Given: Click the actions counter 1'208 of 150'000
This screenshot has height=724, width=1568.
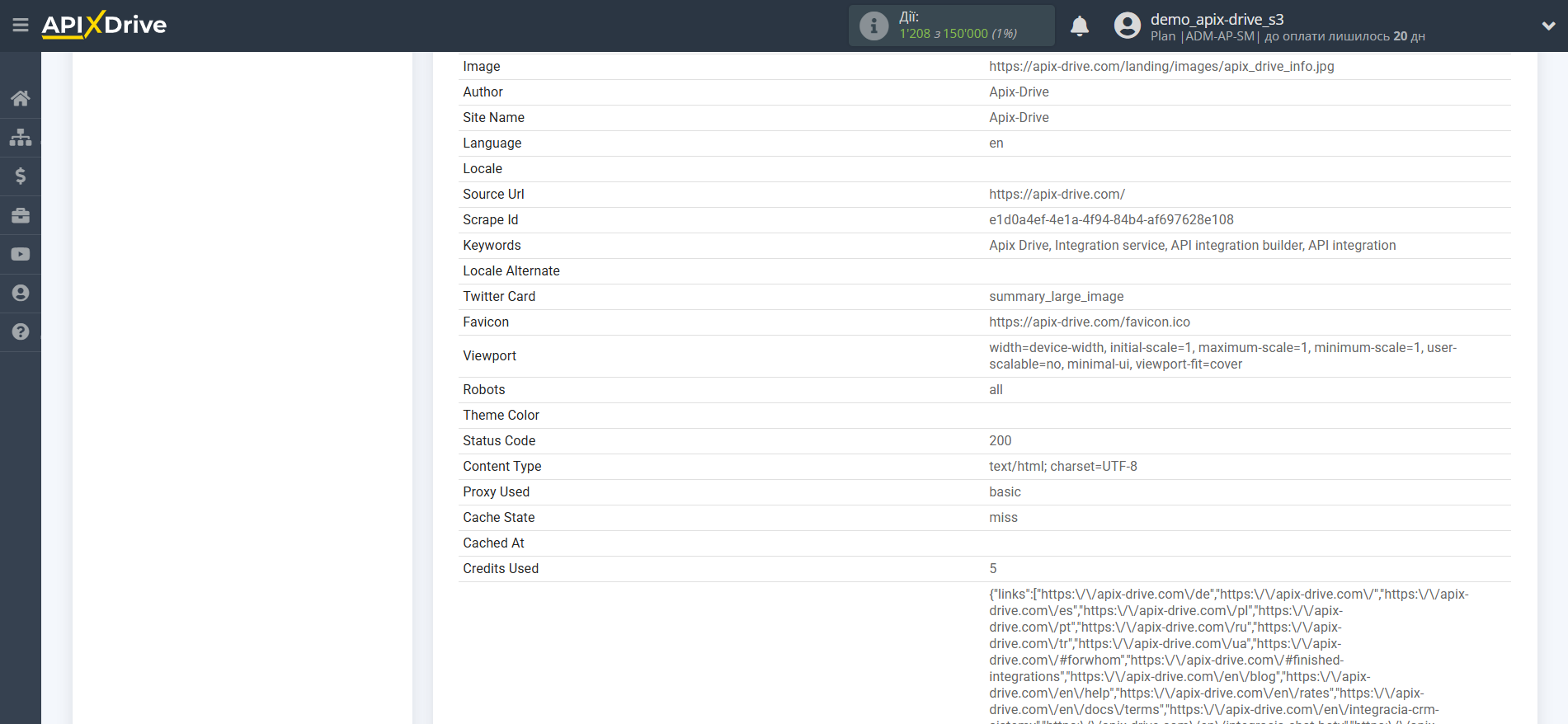Looking at the screenshot, I should [x=958, y=34].
